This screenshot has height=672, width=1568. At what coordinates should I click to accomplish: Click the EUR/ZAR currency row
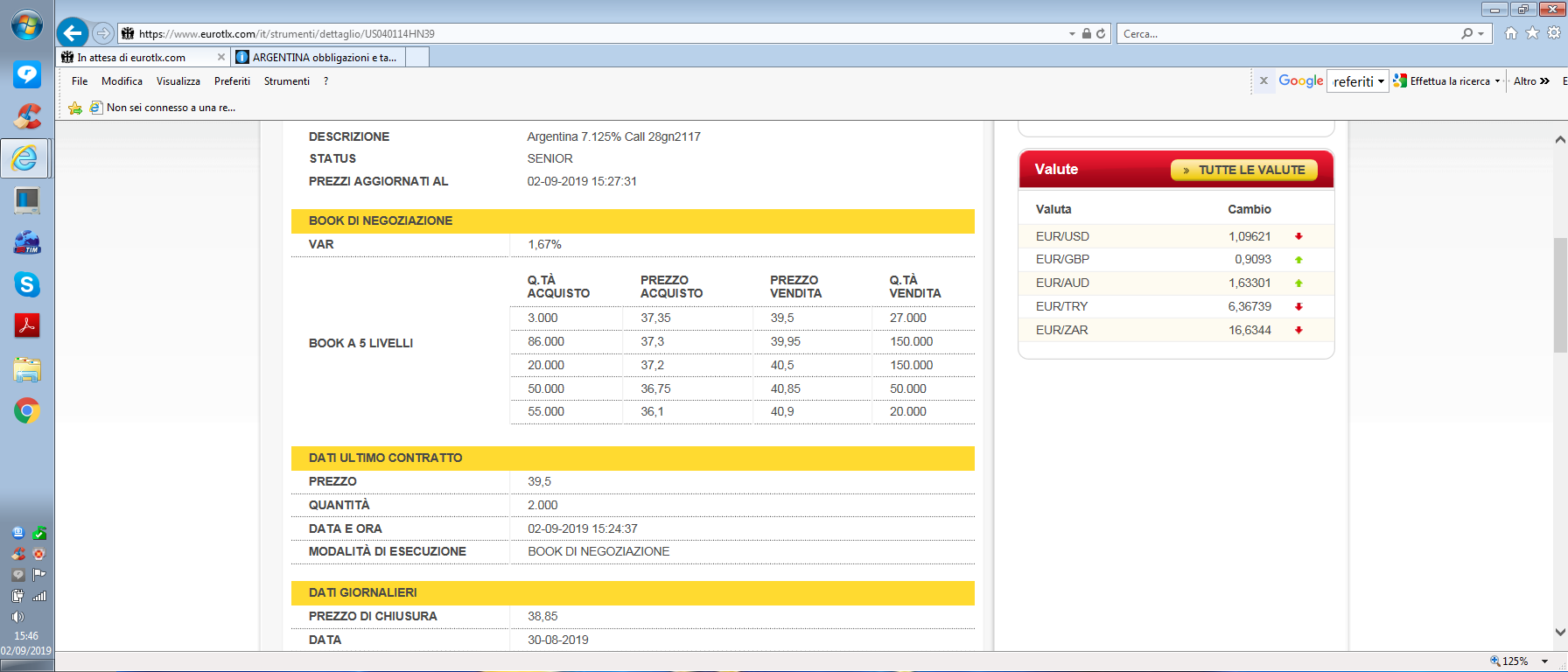click(x=1176, y=330)
